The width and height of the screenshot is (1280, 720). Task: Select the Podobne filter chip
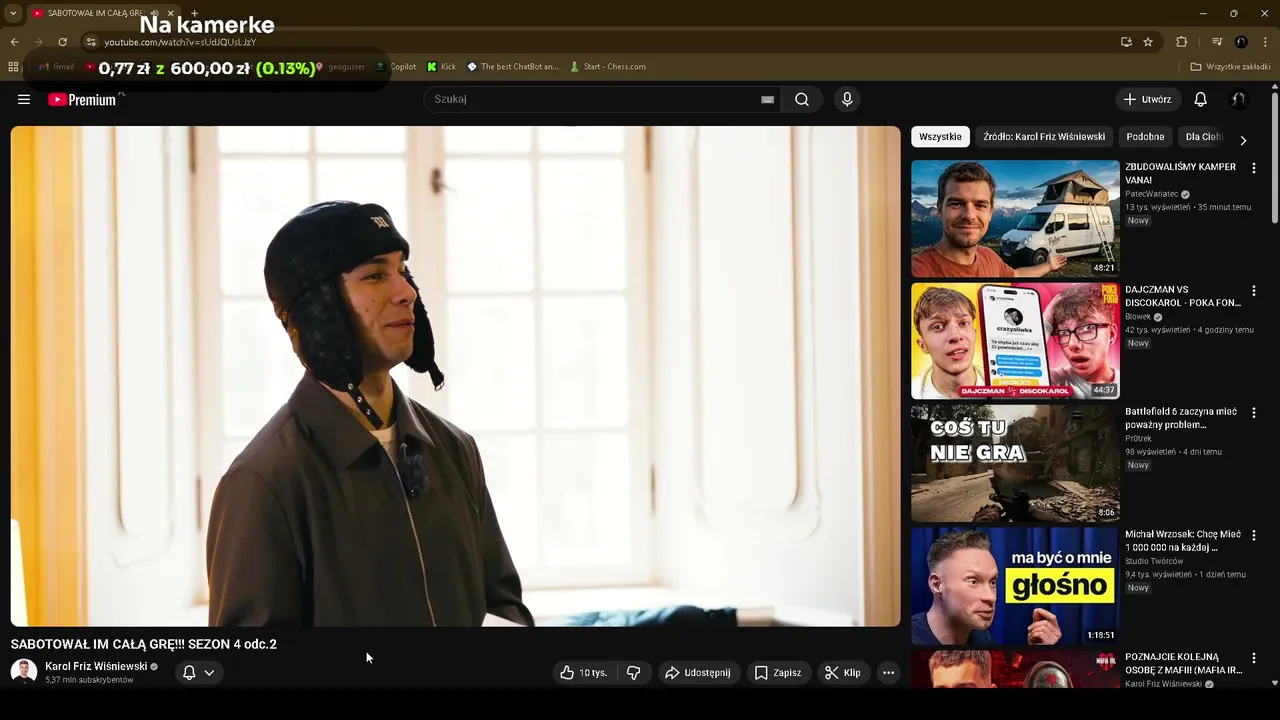[x=1145, y=137]
